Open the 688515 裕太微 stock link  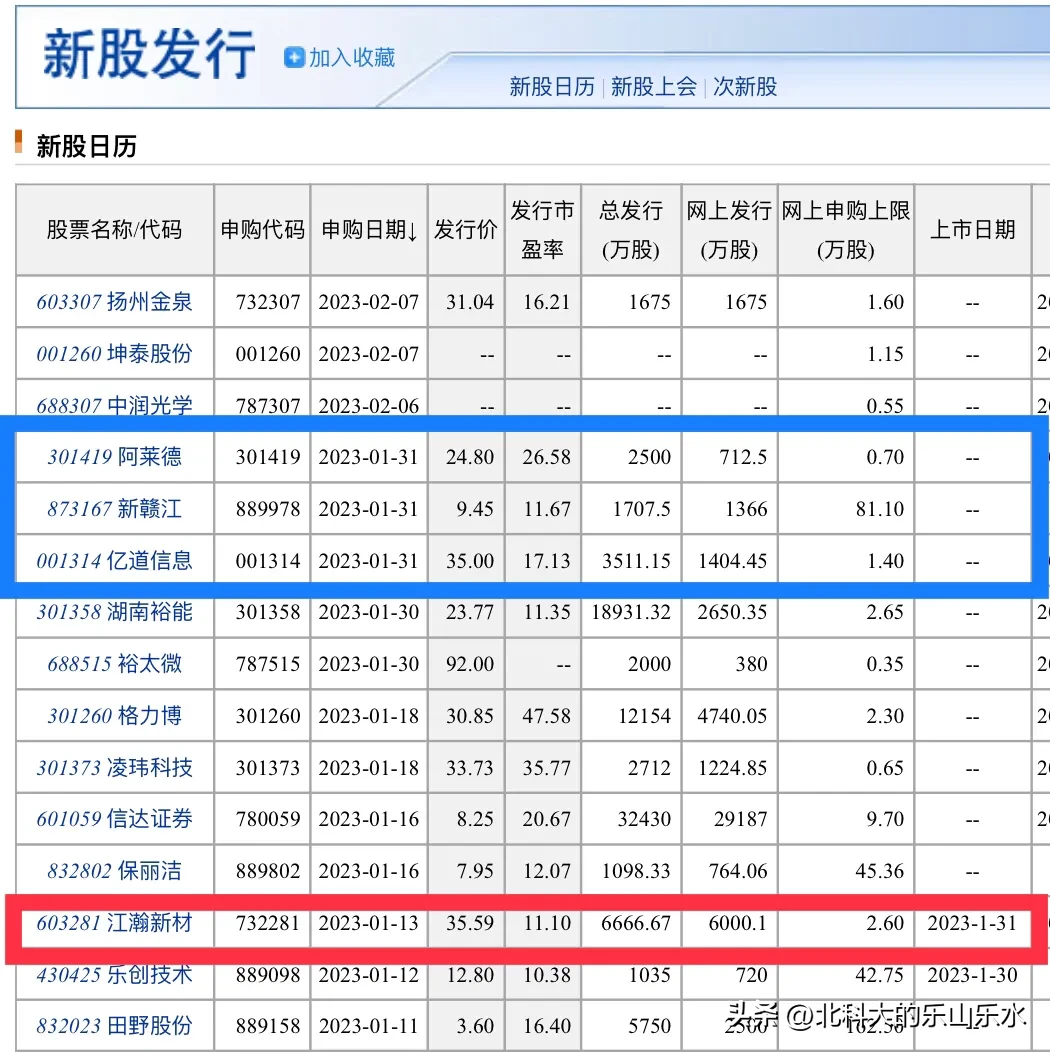pyautogui.click(x=115, y=664)
